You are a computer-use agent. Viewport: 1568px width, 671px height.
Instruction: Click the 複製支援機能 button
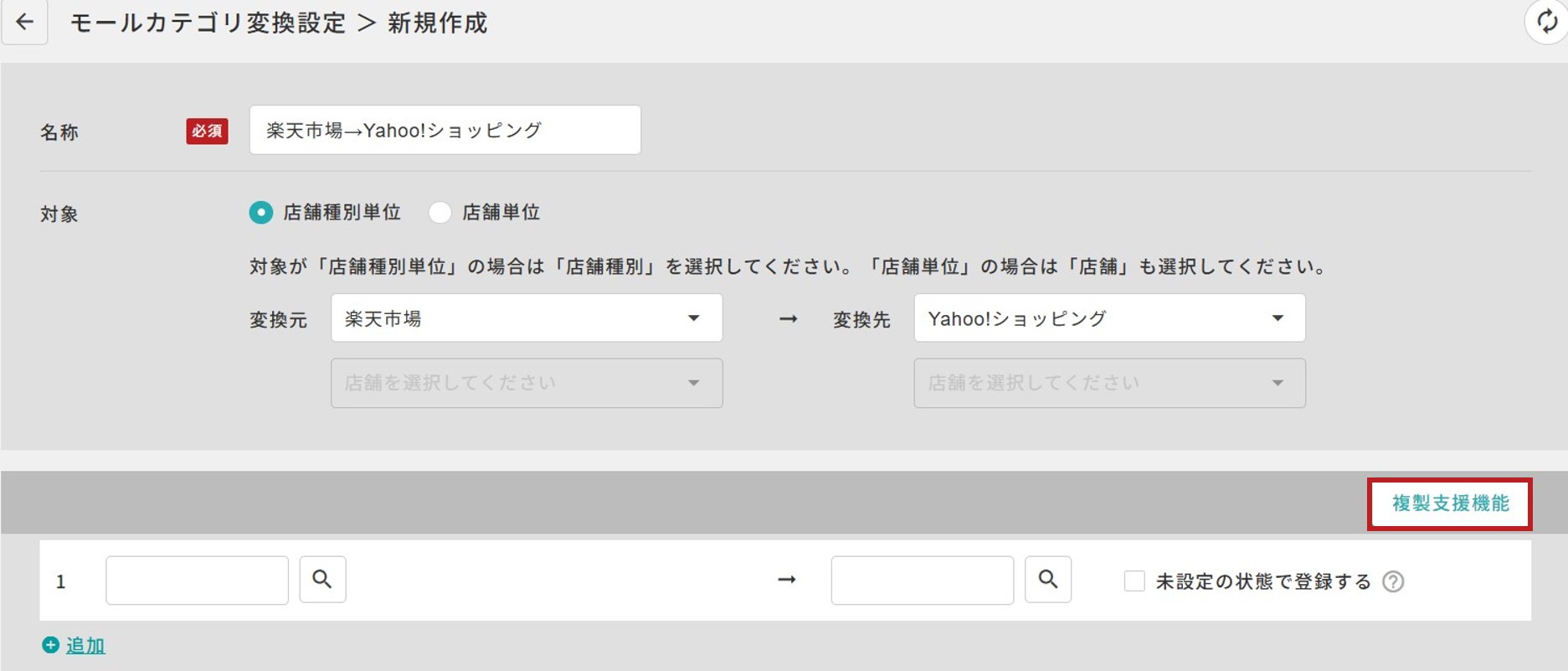point(1450,503)
